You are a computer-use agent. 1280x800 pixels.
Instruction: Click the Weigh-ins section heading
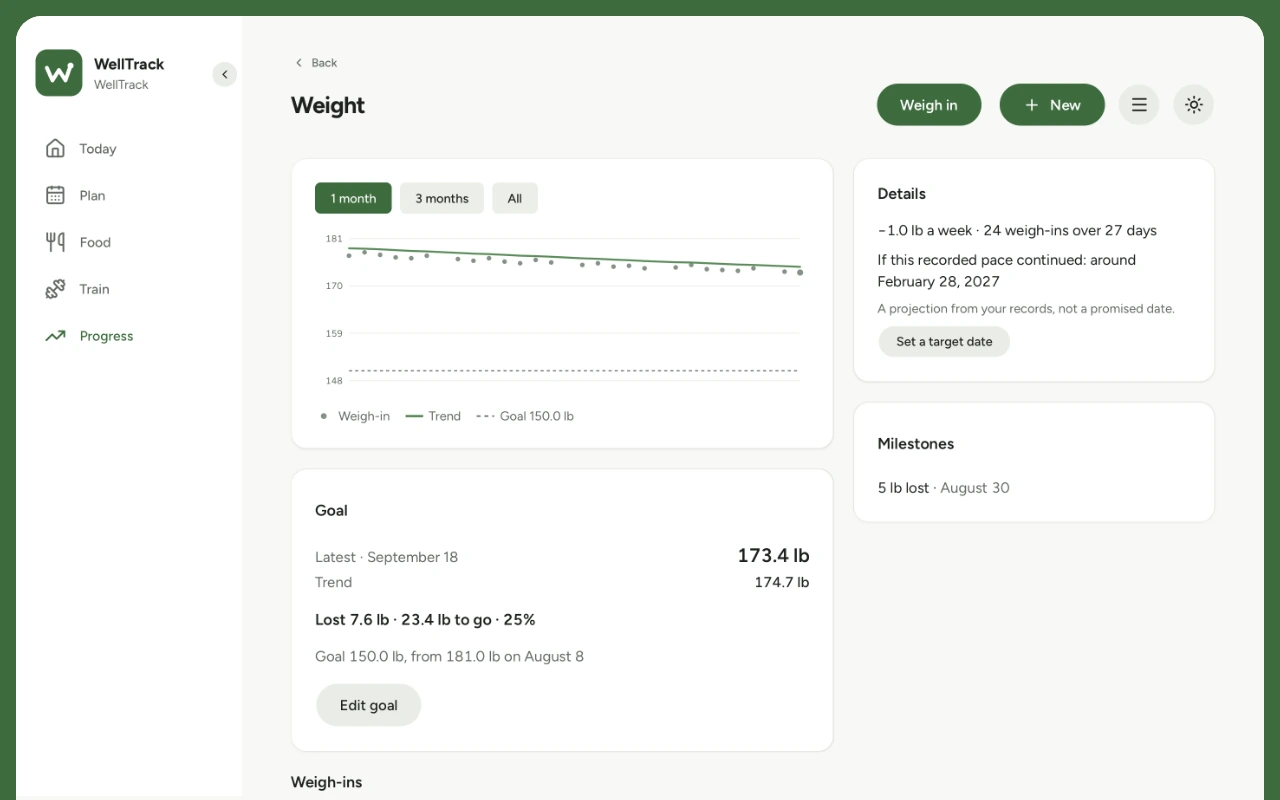click(x=326, y=782)
